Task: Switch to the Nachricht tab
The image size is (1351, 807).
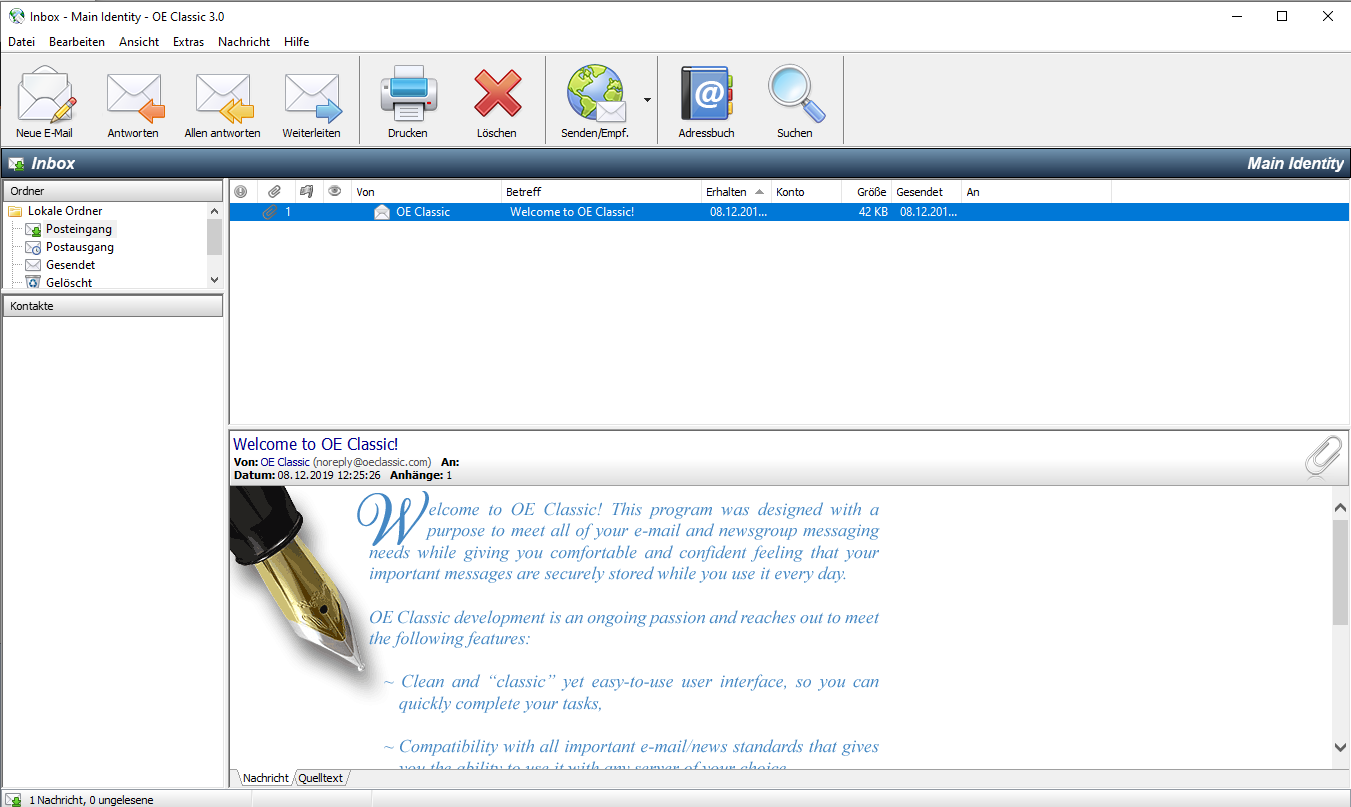Action: (x=265, y=778)
